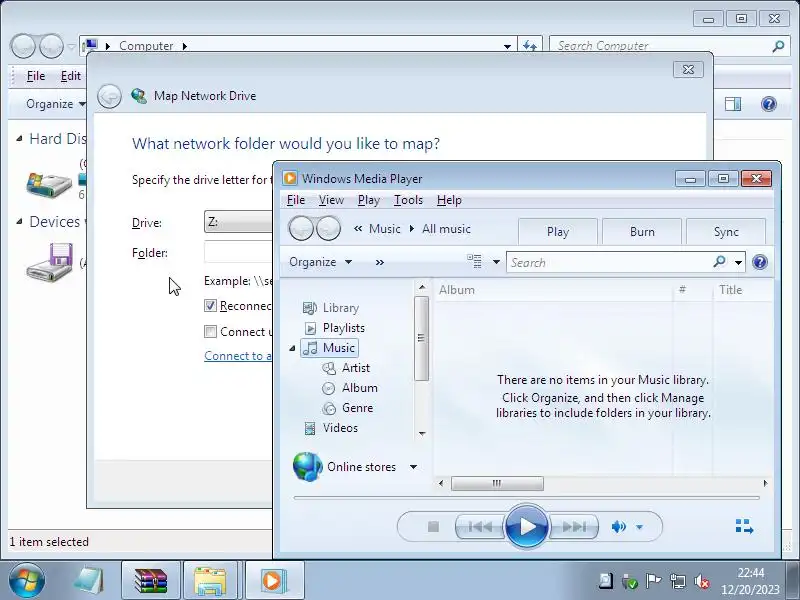Select the Music library node
The width and height of the screenshot is (800, 600).
(x=329, y=348)
